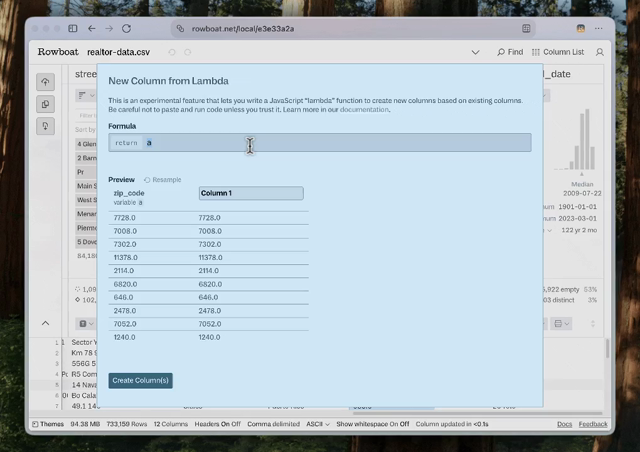Click the 12 Columns status entry
The image size is (640, 452).
(171, 424)
